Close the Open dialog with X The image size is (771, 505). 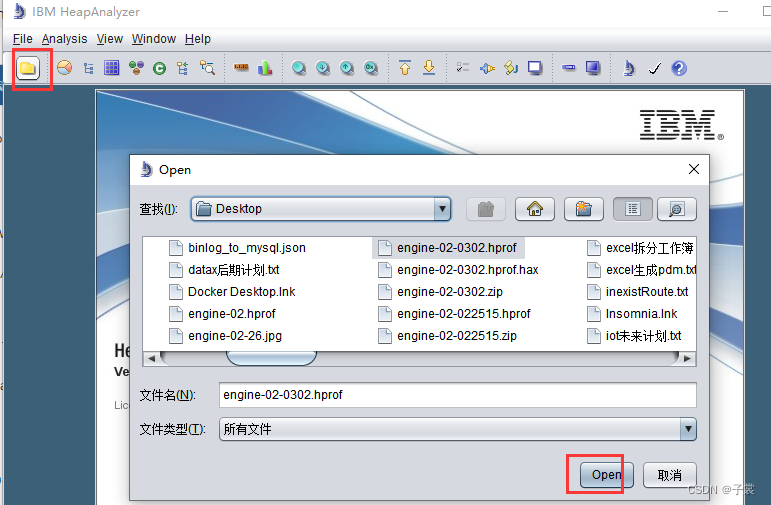pyautogui.click(x=694, y=169)
